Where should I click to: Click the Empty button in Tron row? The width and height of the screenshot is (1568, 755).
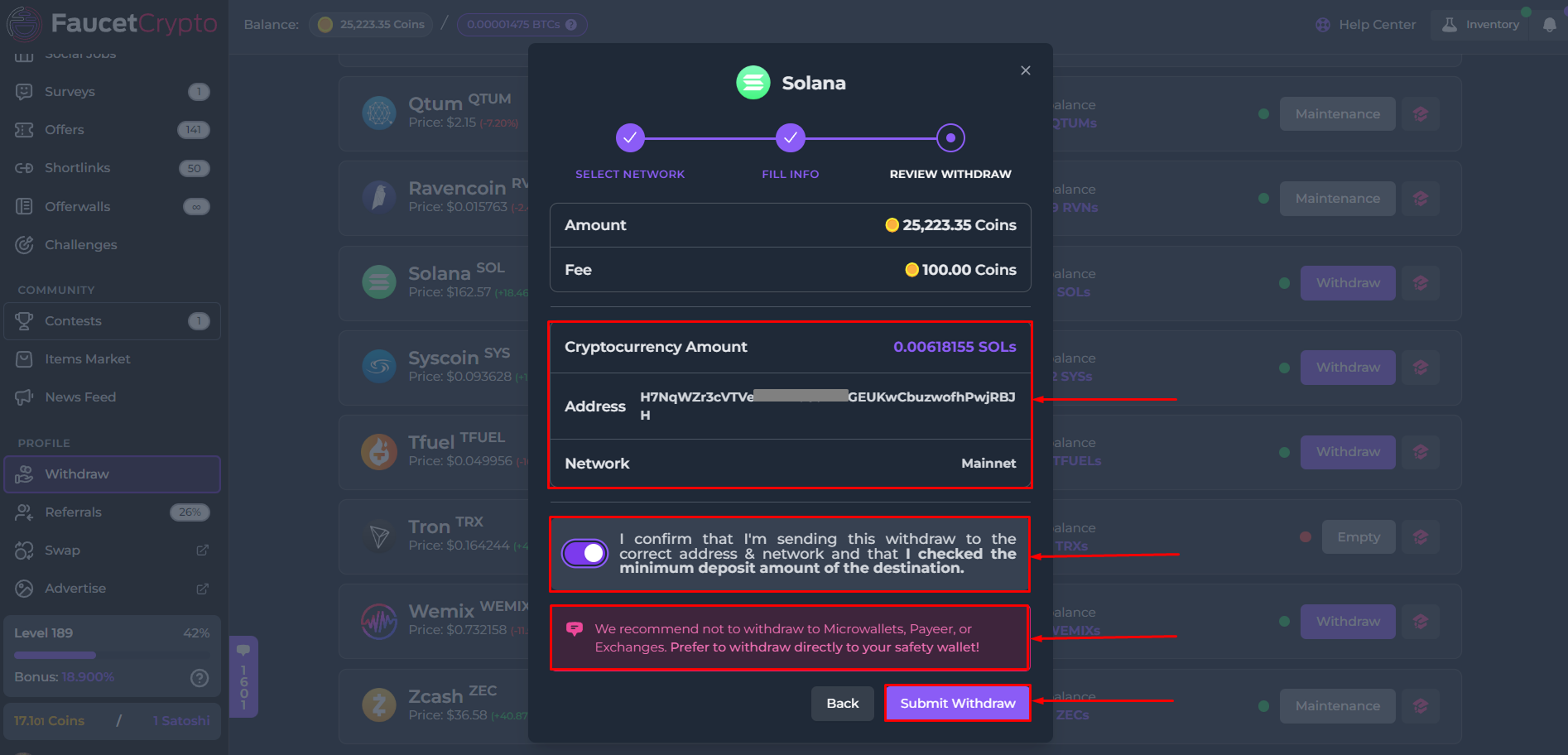pyautogui.click(x=1359, y=537)
